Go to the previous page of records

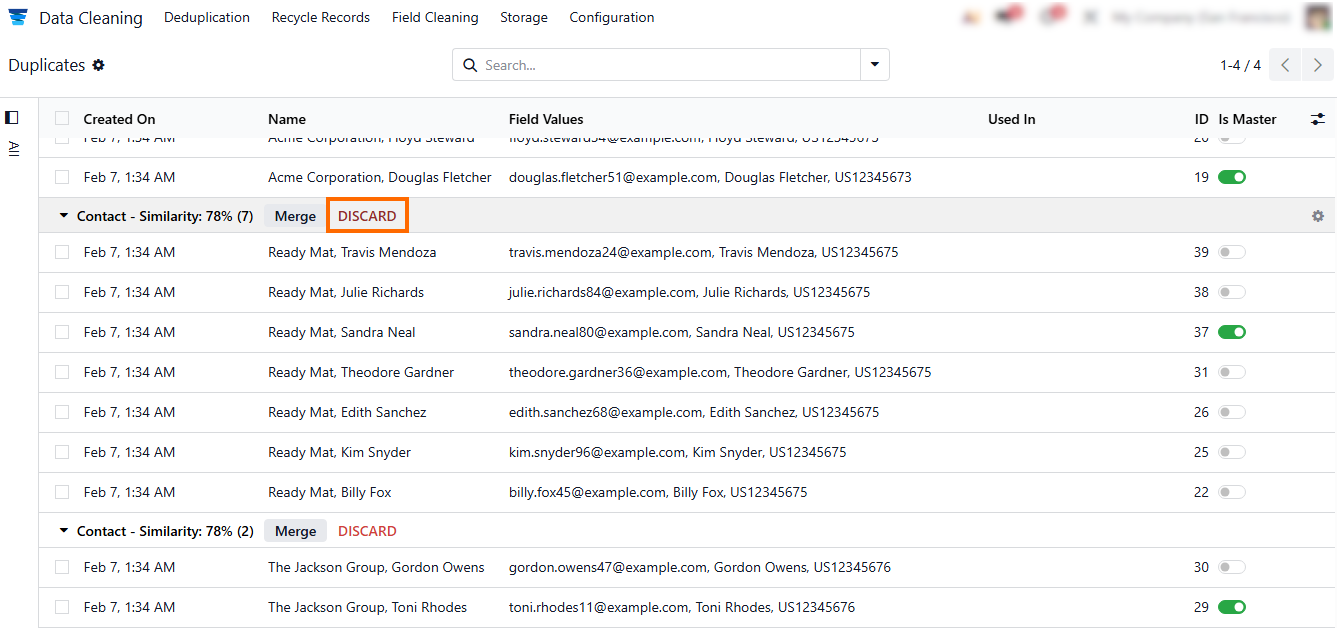[1286, 65]
